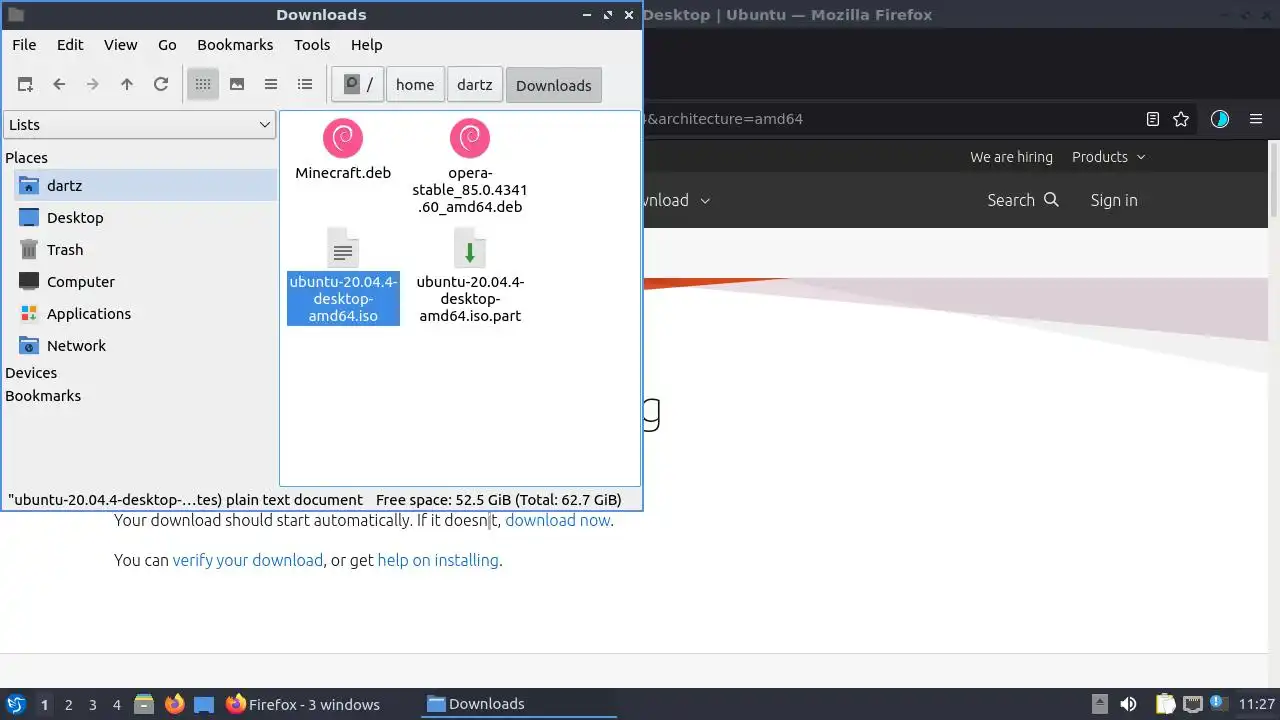The image size is (1280, 720).
Task: Click the Firefox half-circle toolbar icon
Action: pyautogui.click(x=1219, y=119)
